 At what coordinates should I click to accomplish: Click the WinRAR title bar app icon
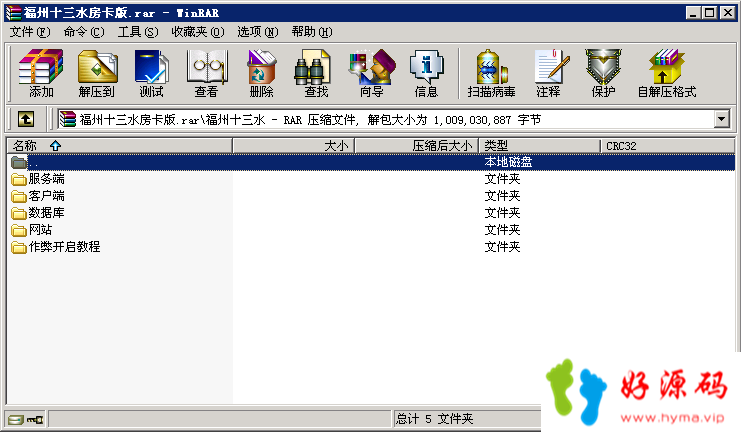click(13, 13)
